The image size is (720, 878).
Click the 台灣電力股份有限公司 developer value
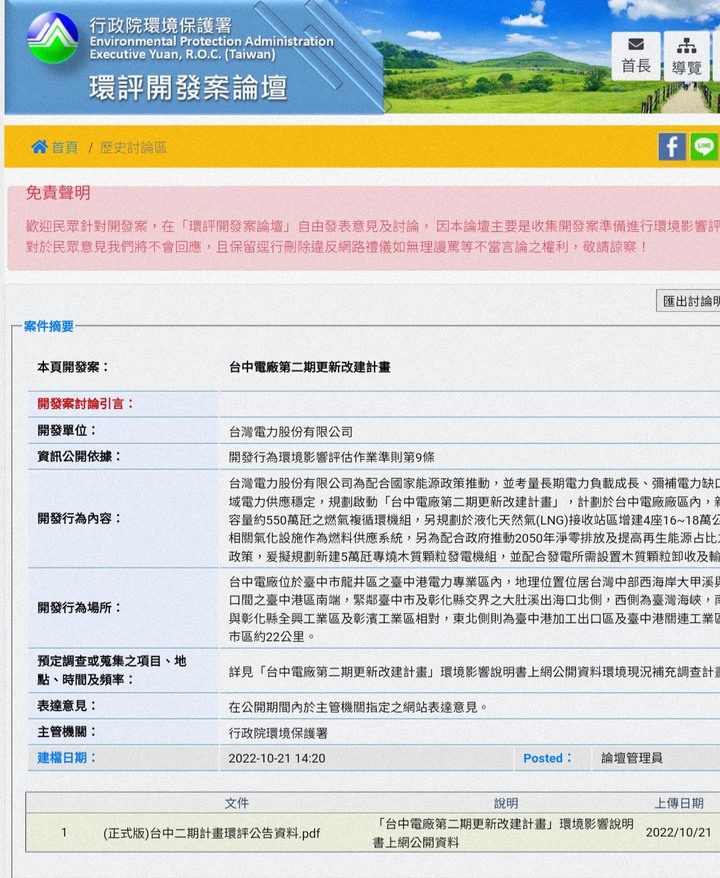point(291,432)
